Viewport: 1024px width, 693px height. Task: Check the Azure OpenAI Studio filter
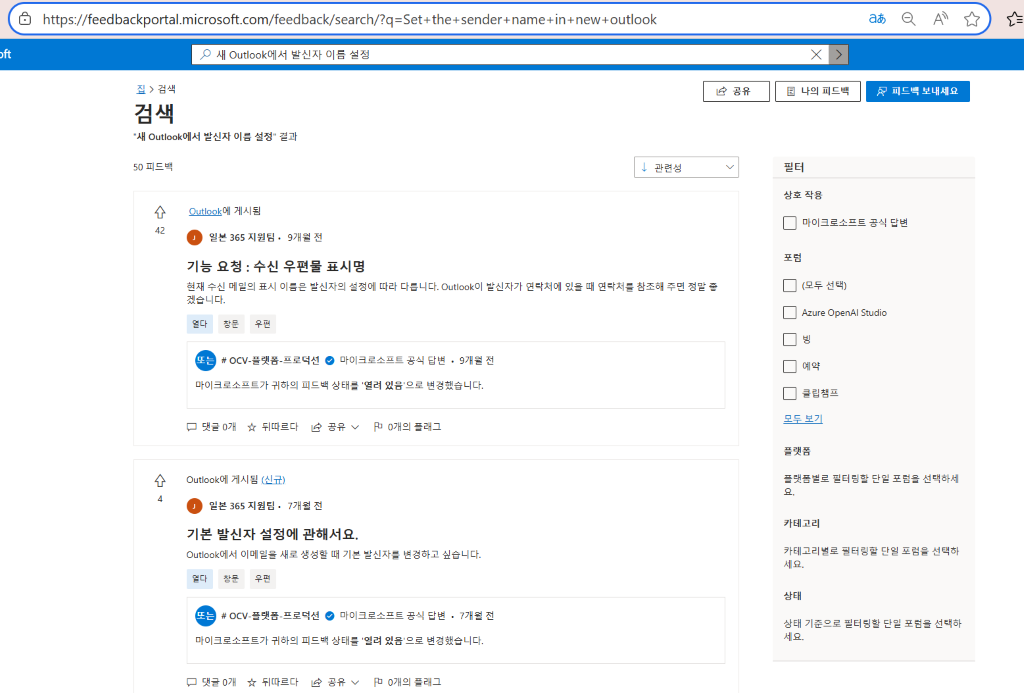click(x=790, y=313)
